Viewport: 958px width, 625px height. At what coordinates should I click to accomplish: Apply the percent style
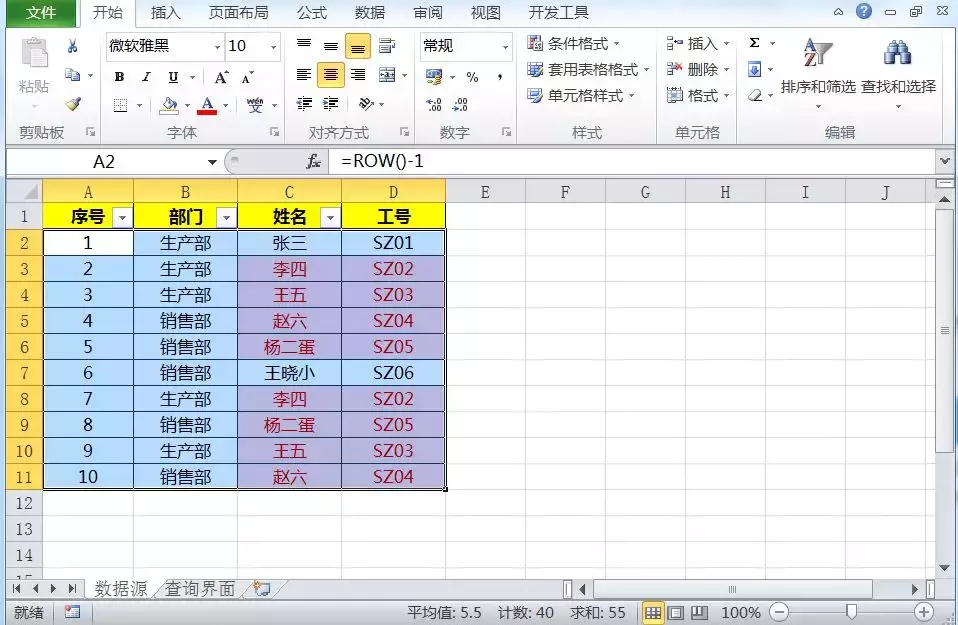[x=472, y=76]
